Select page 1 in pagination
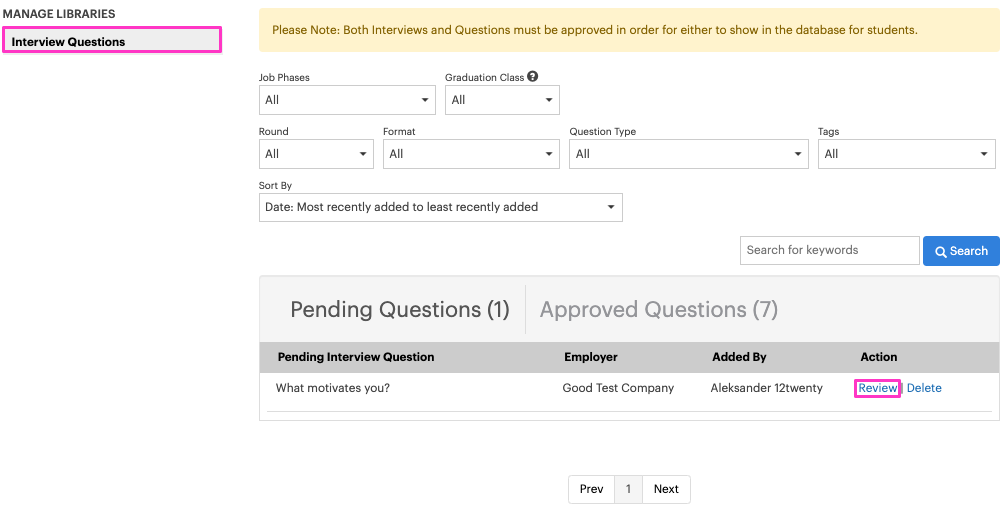The image size is (1006, 520). 628,489
